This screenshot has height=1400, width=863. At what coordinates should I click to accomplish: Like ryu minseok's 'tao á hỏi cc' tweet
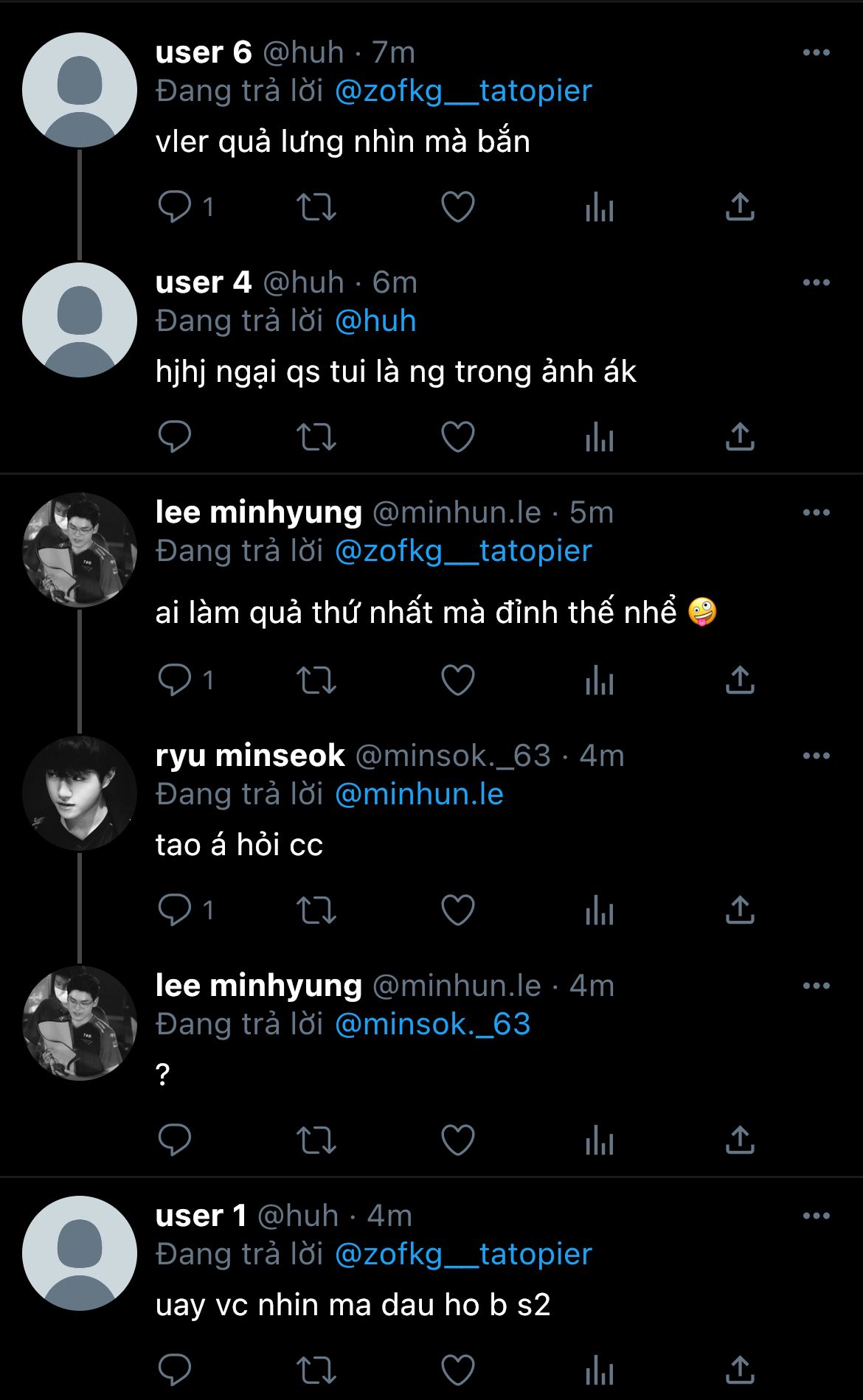457,910
